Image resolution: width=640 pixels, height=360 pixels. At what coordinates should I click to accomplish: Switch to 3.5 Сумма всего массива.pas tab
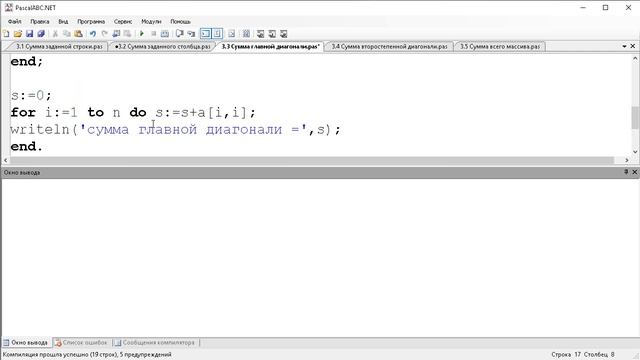[500, 47]
